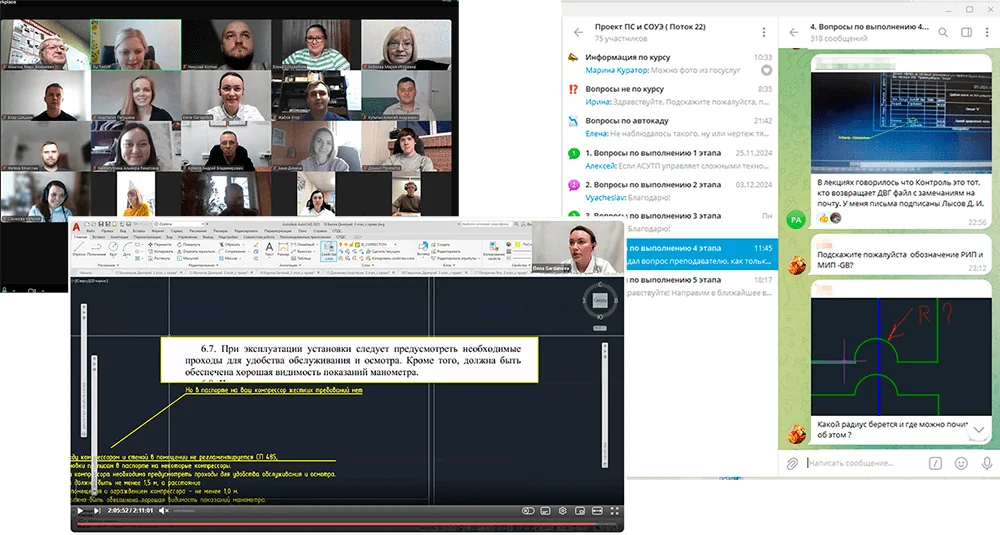Click the AutoCAD ViewCube Сверху face
The image size is (1000, 535).
click(x=600, y=300)
